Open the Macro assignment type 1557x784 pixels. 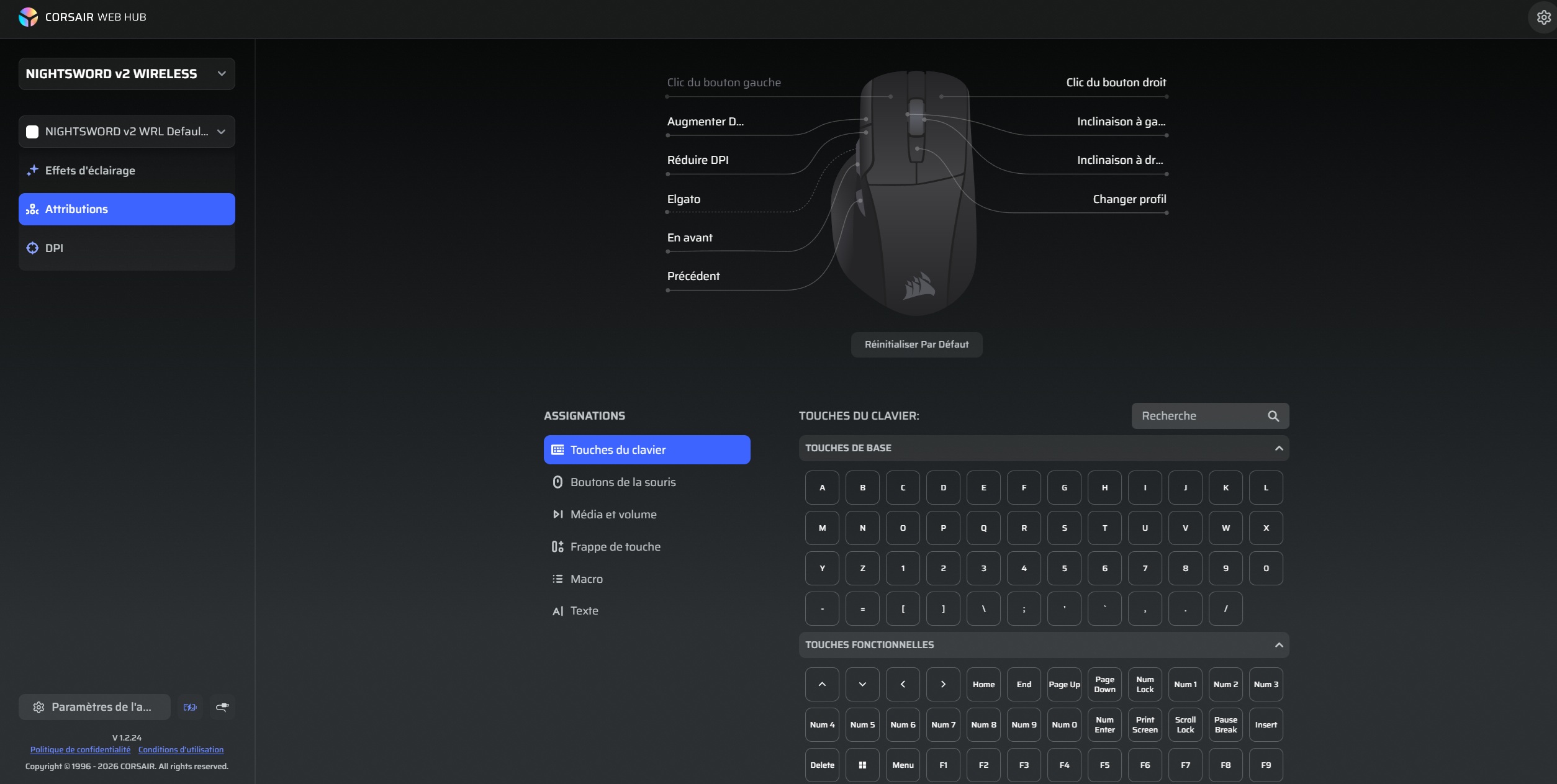pos(647,579)
